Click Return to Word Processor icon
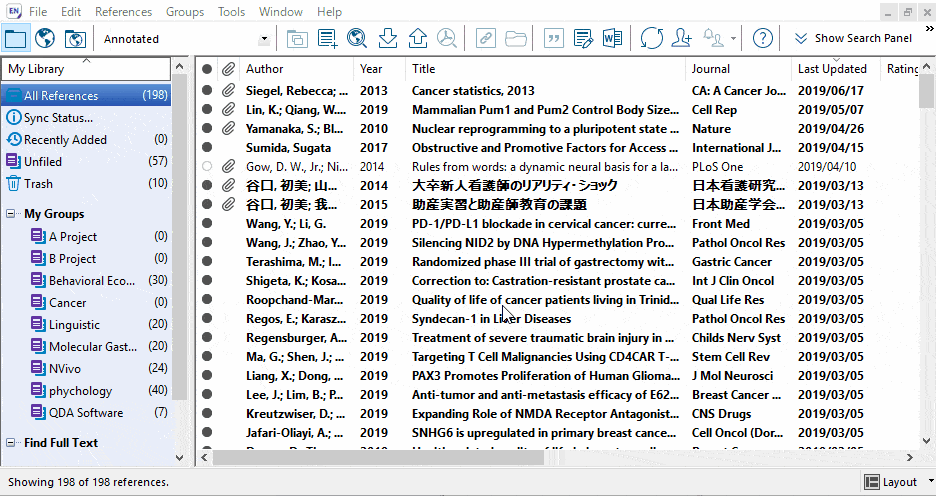Screen dimensions: 936x496 612,39
